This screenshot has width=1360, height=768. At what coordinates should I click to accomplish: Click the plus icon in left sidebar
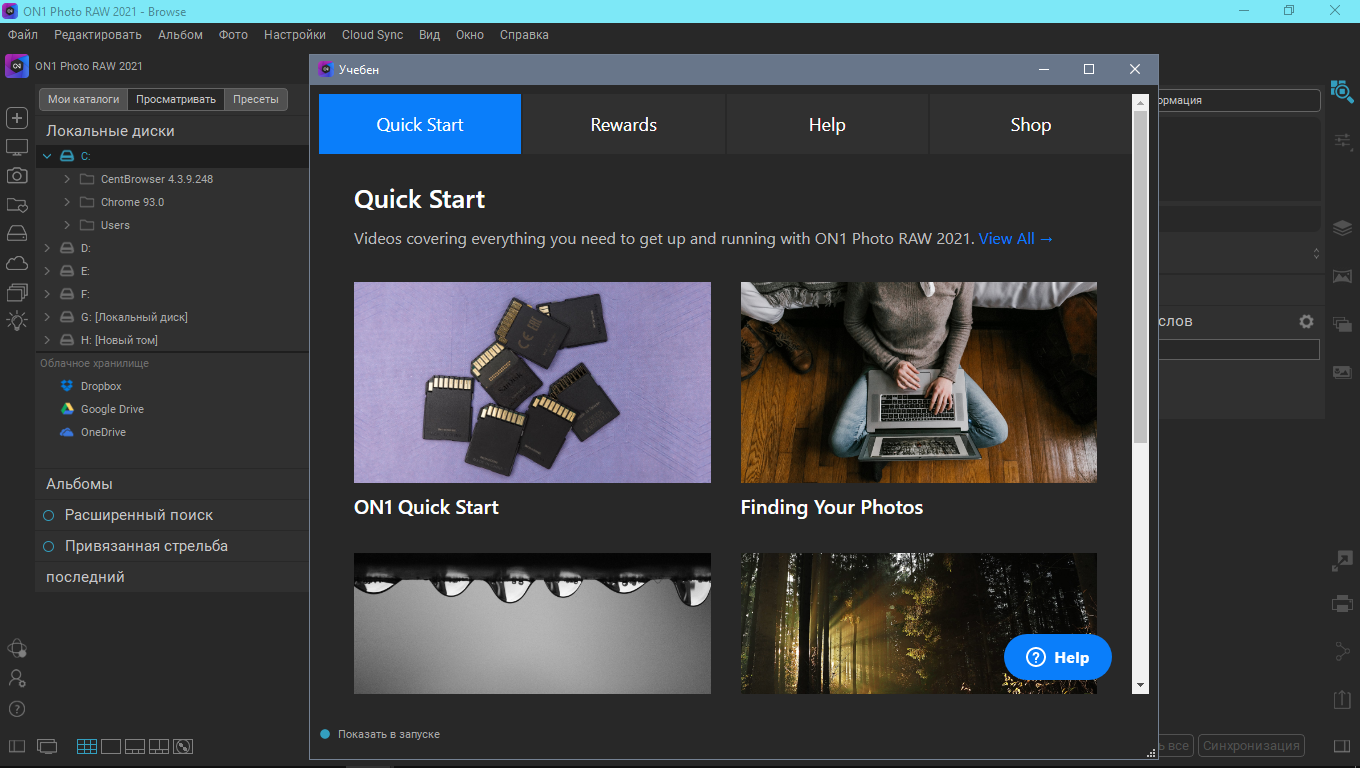click(x=17, y=118)
